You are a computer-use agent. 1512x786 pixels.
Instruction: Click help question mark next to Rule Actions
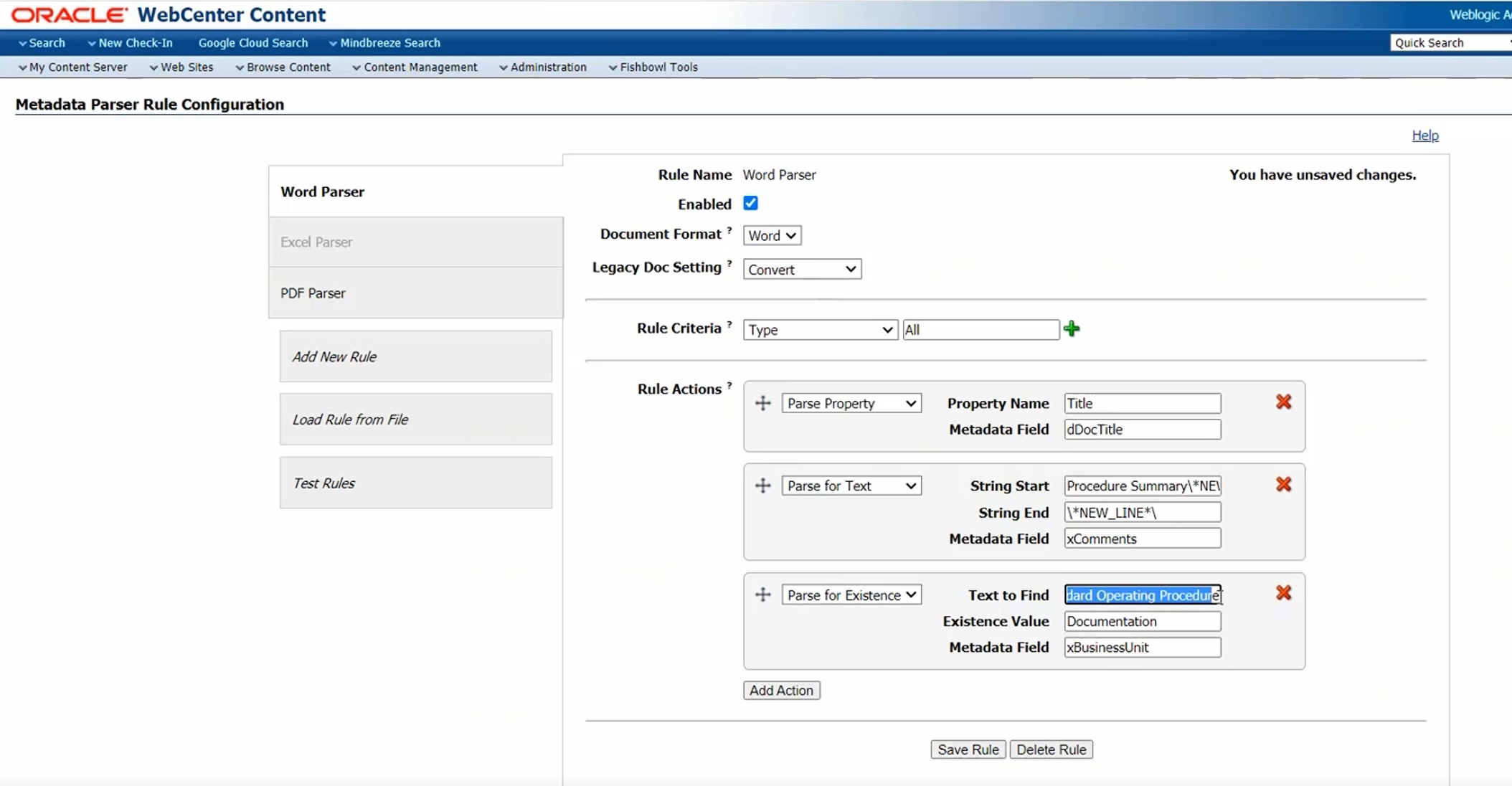pos(729,385)
